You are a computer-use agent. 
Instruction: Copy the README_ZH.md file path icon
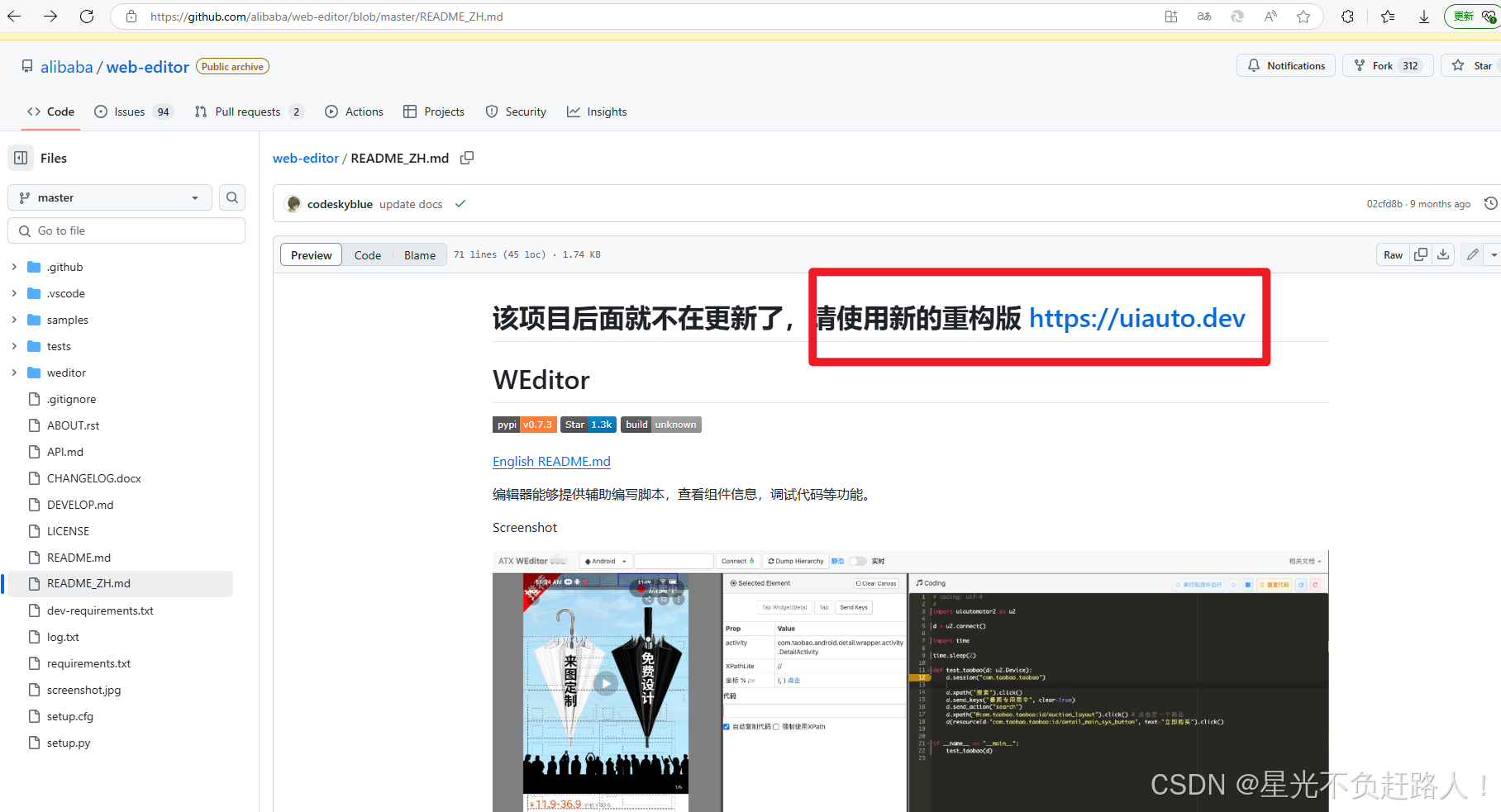[x=467, y=158]
